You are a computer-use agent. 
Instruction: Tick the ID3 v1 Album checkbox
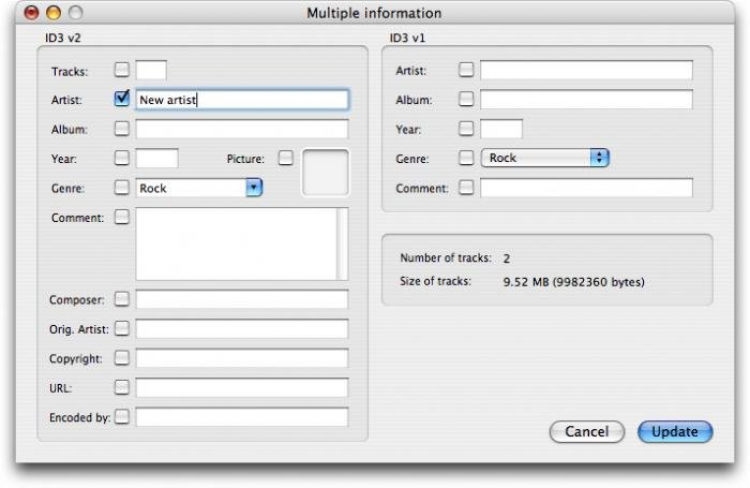point(466,99)
